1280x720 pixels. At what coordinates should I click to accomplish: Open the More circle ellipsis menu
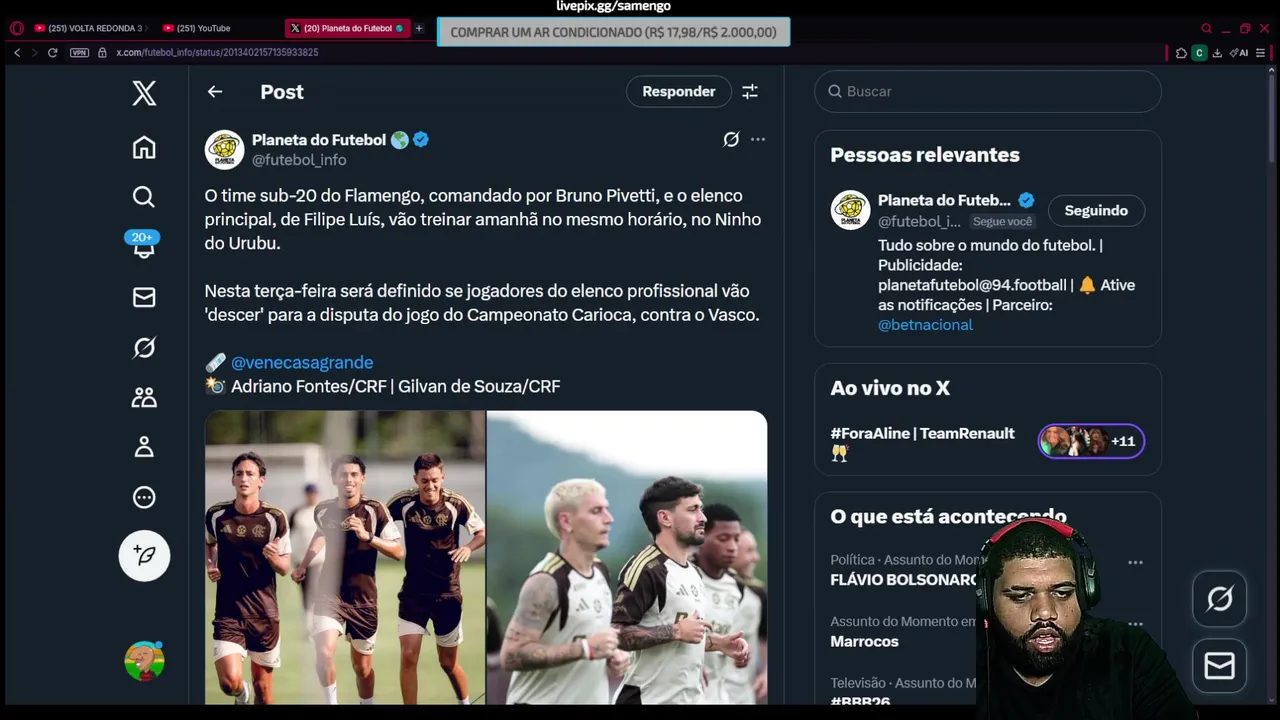click(x=144, y=497)
